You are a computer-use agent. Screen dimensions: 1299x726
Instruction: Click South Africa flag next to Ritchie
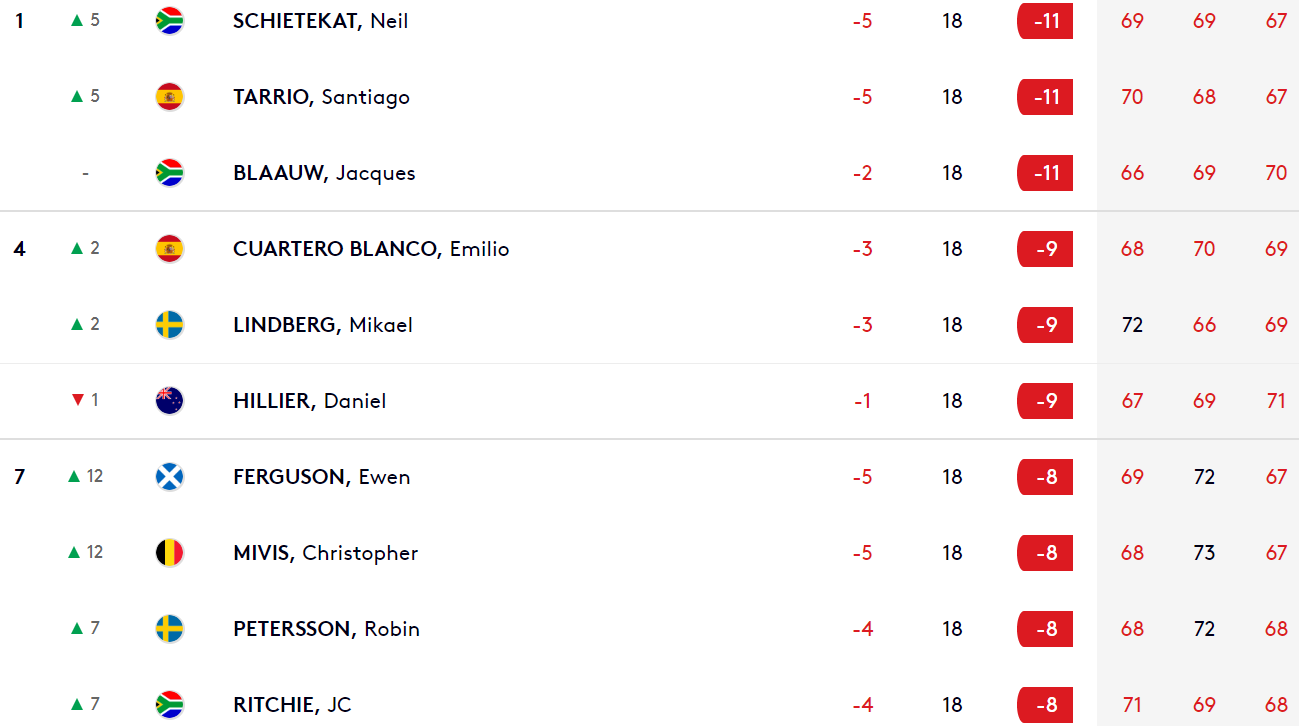tap(170, 705)
